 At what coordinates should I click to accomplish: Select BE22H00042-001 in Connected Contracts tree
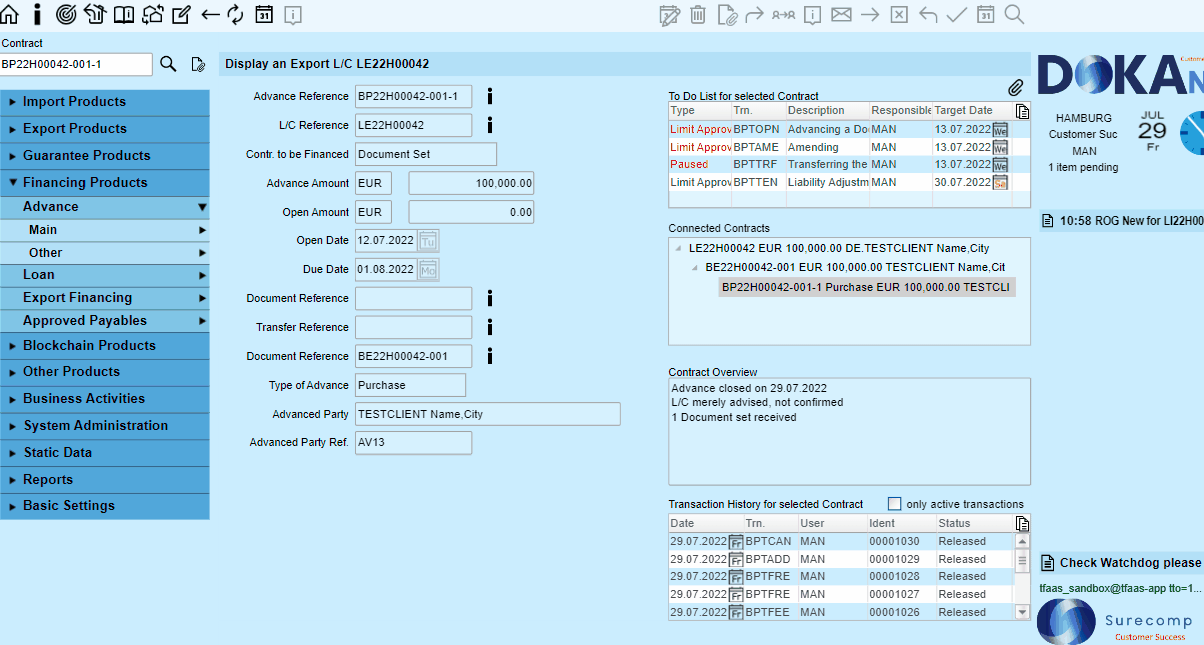pos(855,267)
